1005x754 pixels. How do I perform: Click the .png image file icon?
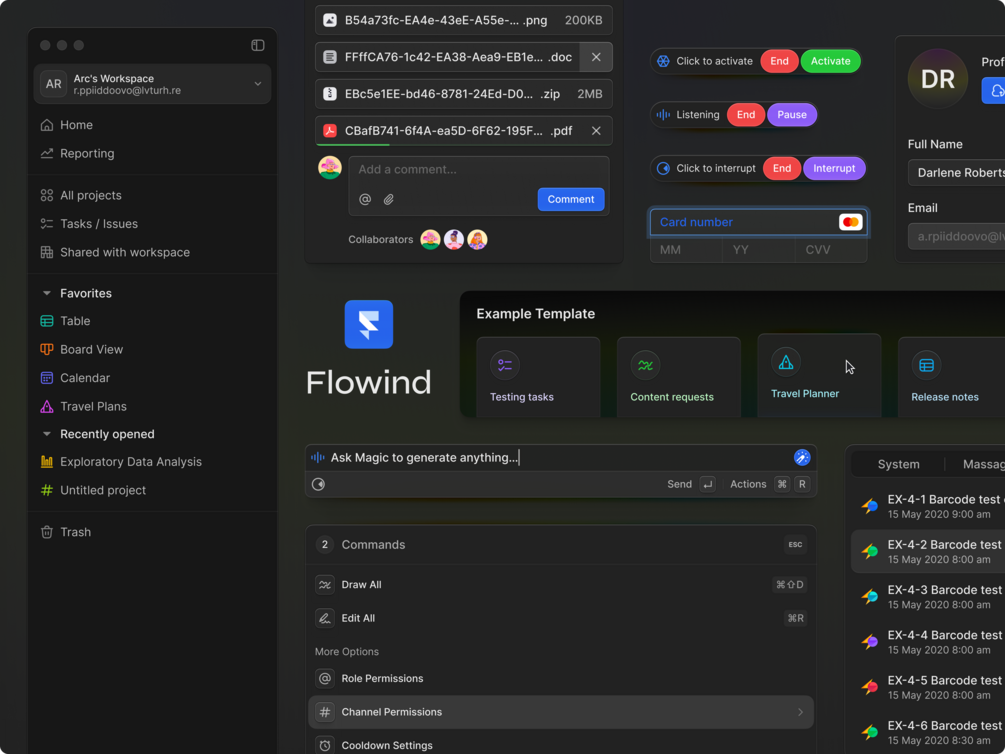[329, 20]
